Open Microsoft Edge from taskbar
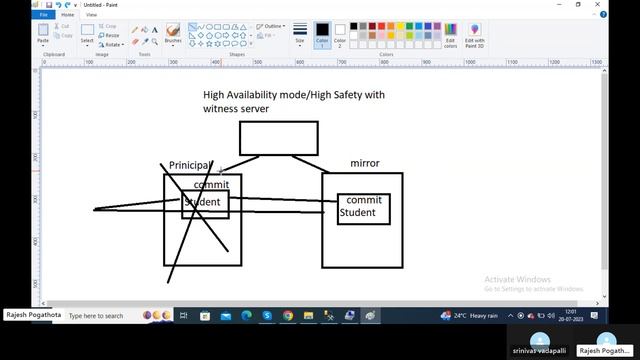The height and width of the screenshot is (360, 640). (x=246, y=316)
